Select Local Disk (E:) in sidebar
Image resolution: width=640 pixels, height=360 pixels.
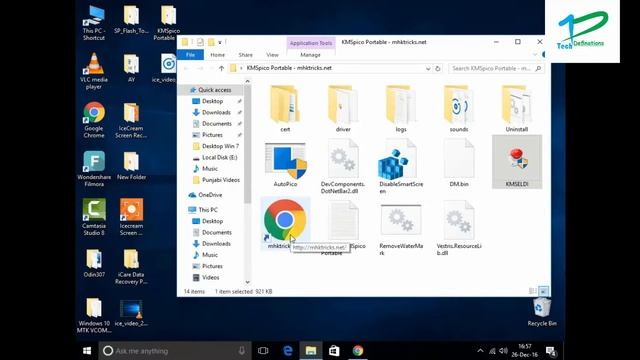point(219,158)
